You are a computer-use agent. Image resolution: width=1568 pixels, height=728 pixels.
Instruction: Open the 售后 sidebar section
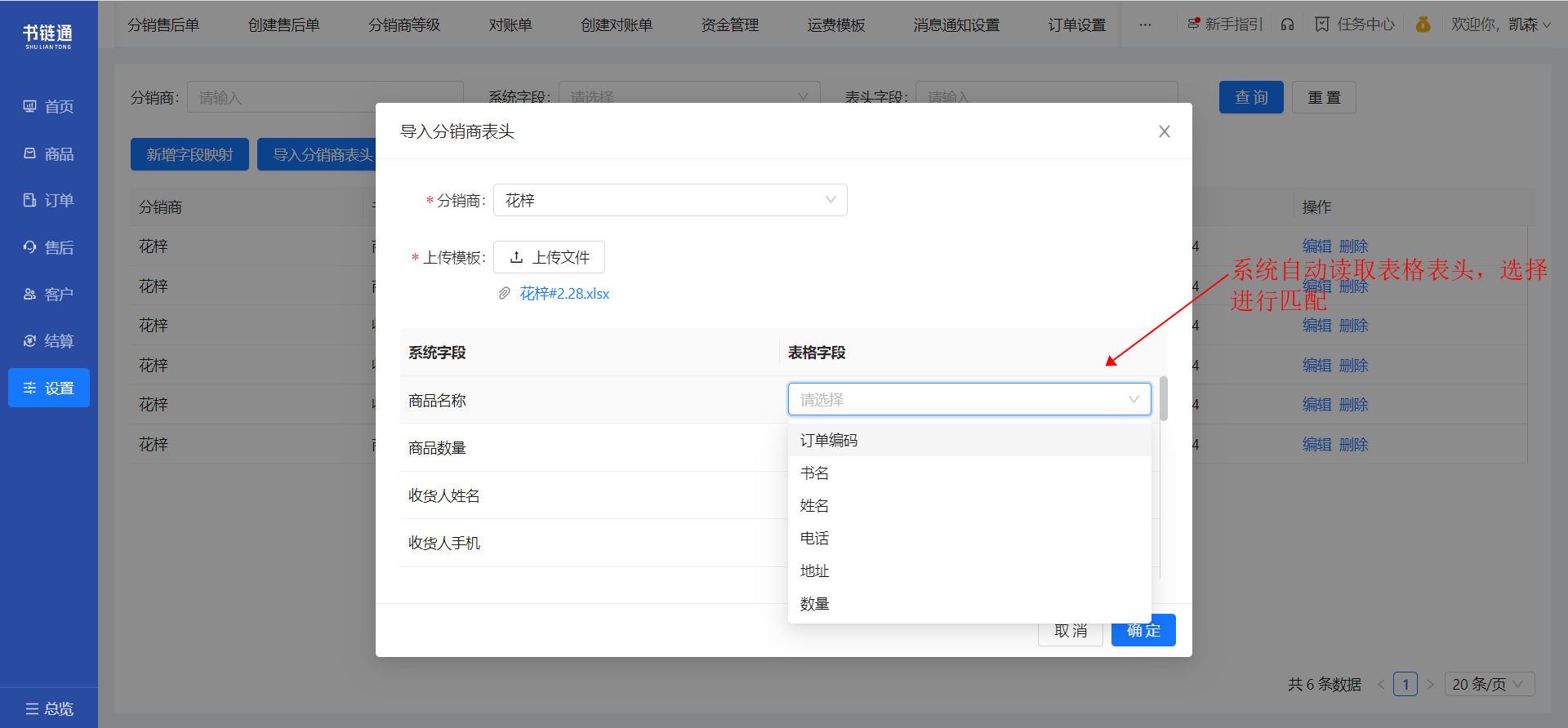click(48, 247)
